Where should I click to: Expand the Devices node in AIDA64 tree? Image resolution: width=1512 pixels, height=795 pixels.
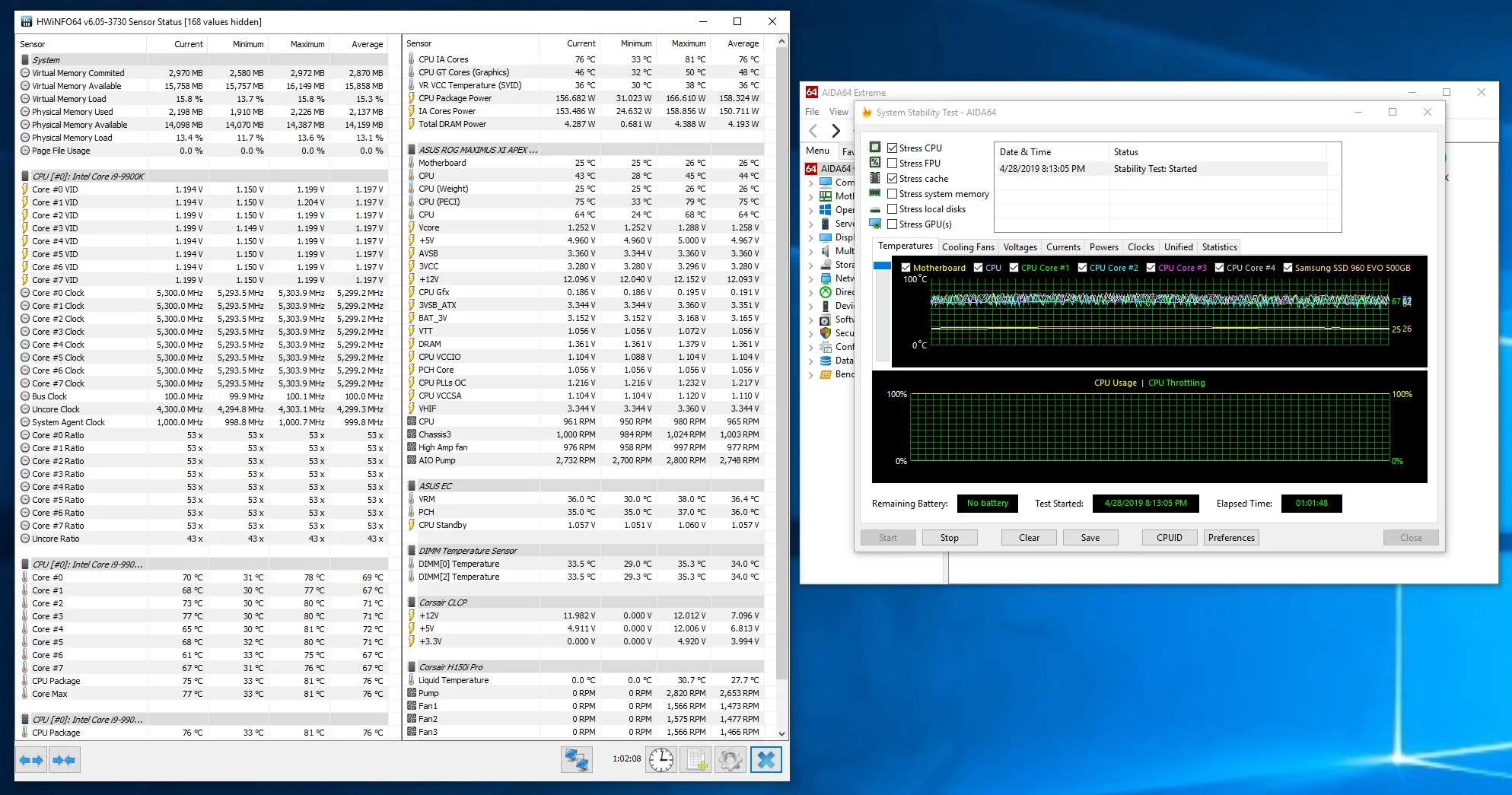pos(810,306)
